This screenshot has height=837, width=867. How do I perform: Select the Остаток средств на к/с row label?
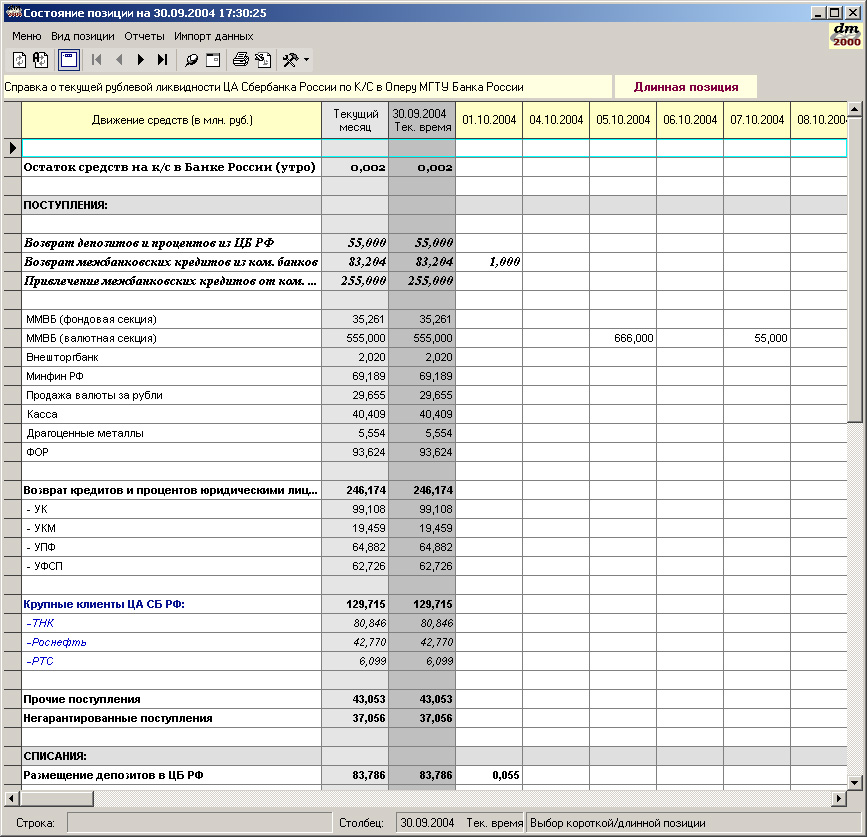click(169, 167)
